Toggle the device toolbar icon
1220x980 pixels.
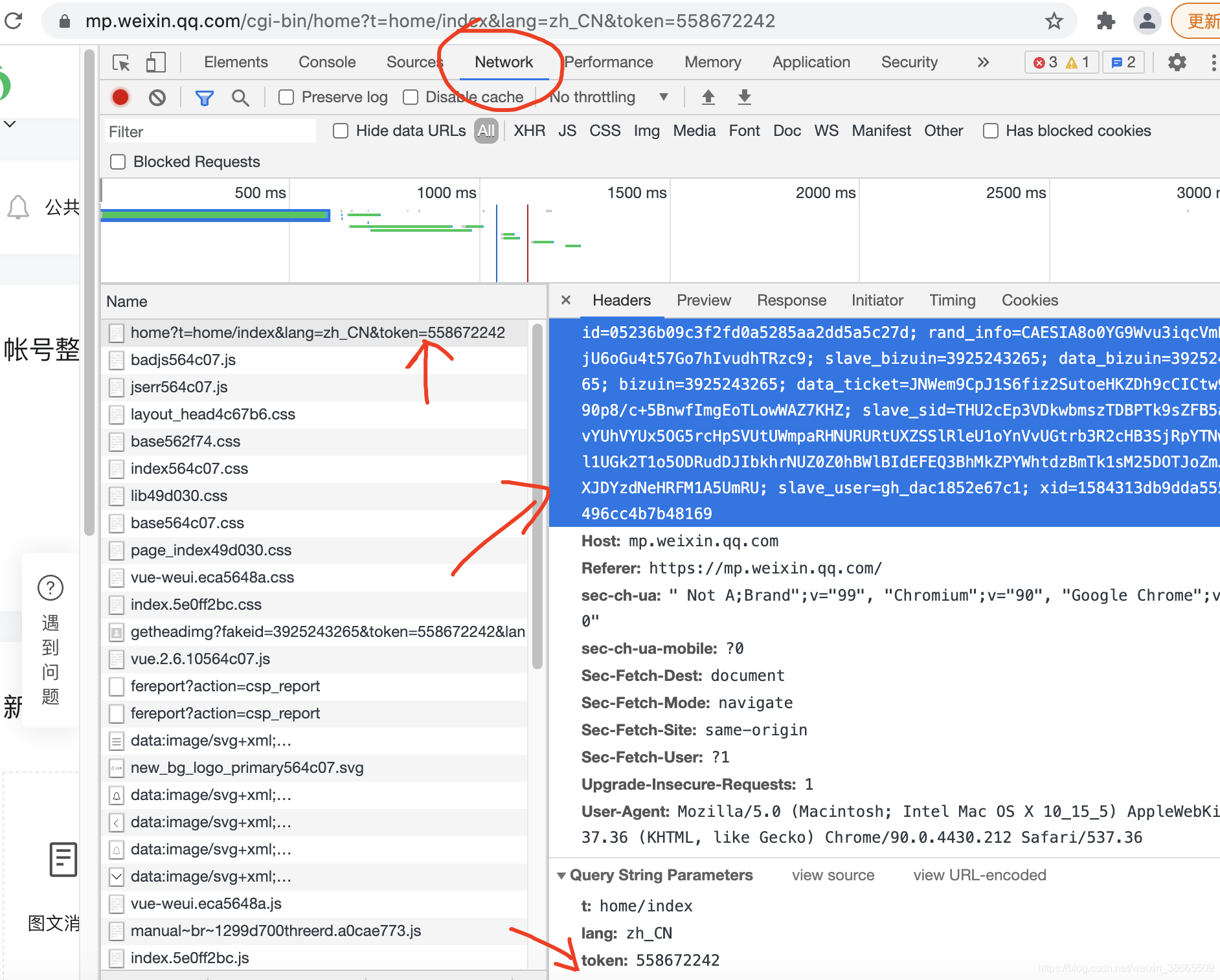(155, 63)
